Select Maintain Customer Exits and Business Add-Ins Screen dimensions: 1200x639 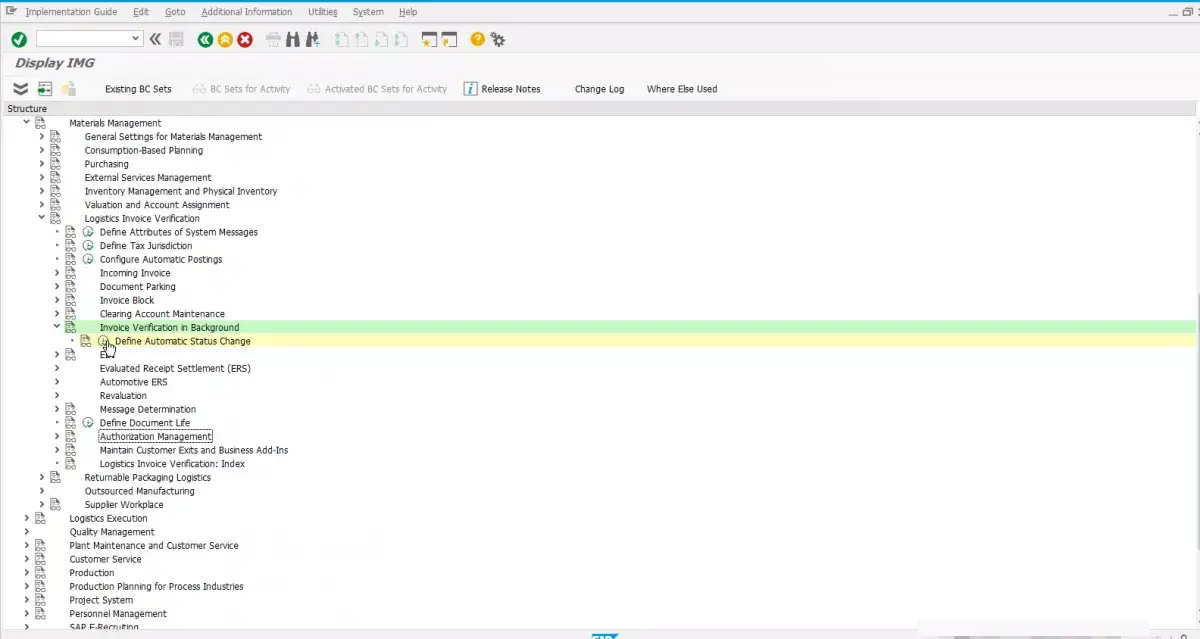coord(194,450)
